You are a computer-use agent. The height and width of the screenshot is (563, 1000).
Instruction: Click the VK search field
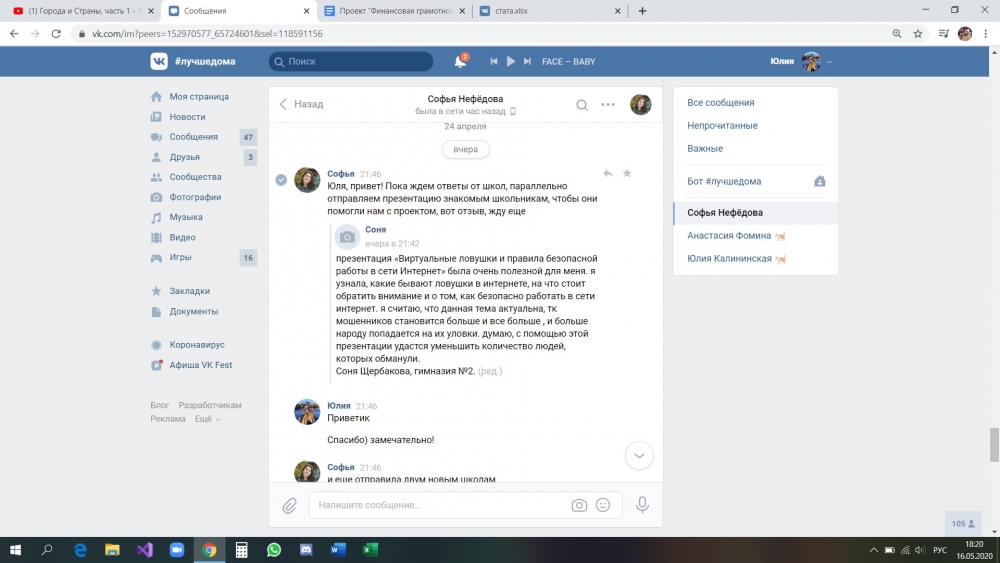point(351,61)
